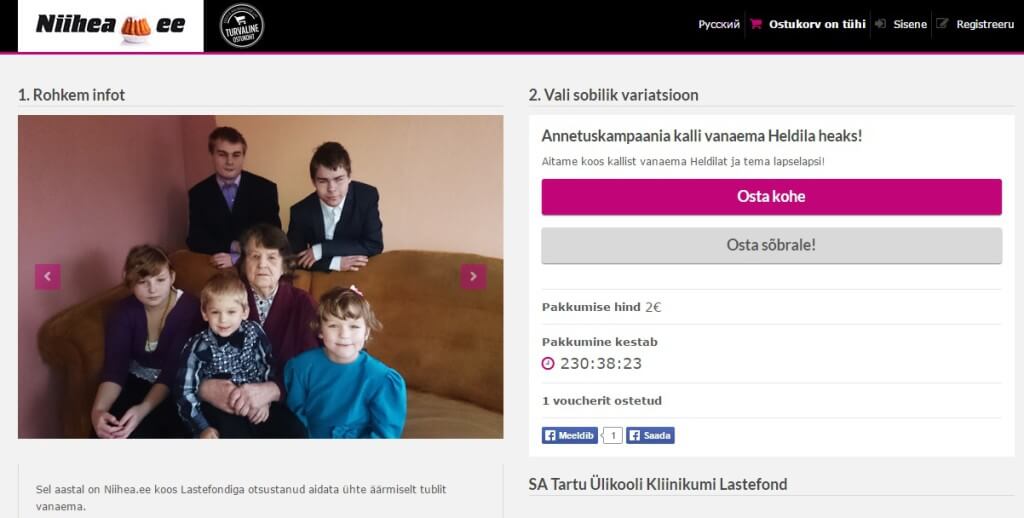Click the Sisene login arrow icon
The height and width of the screenshot is (518, 1024).
tap(880, 24)
